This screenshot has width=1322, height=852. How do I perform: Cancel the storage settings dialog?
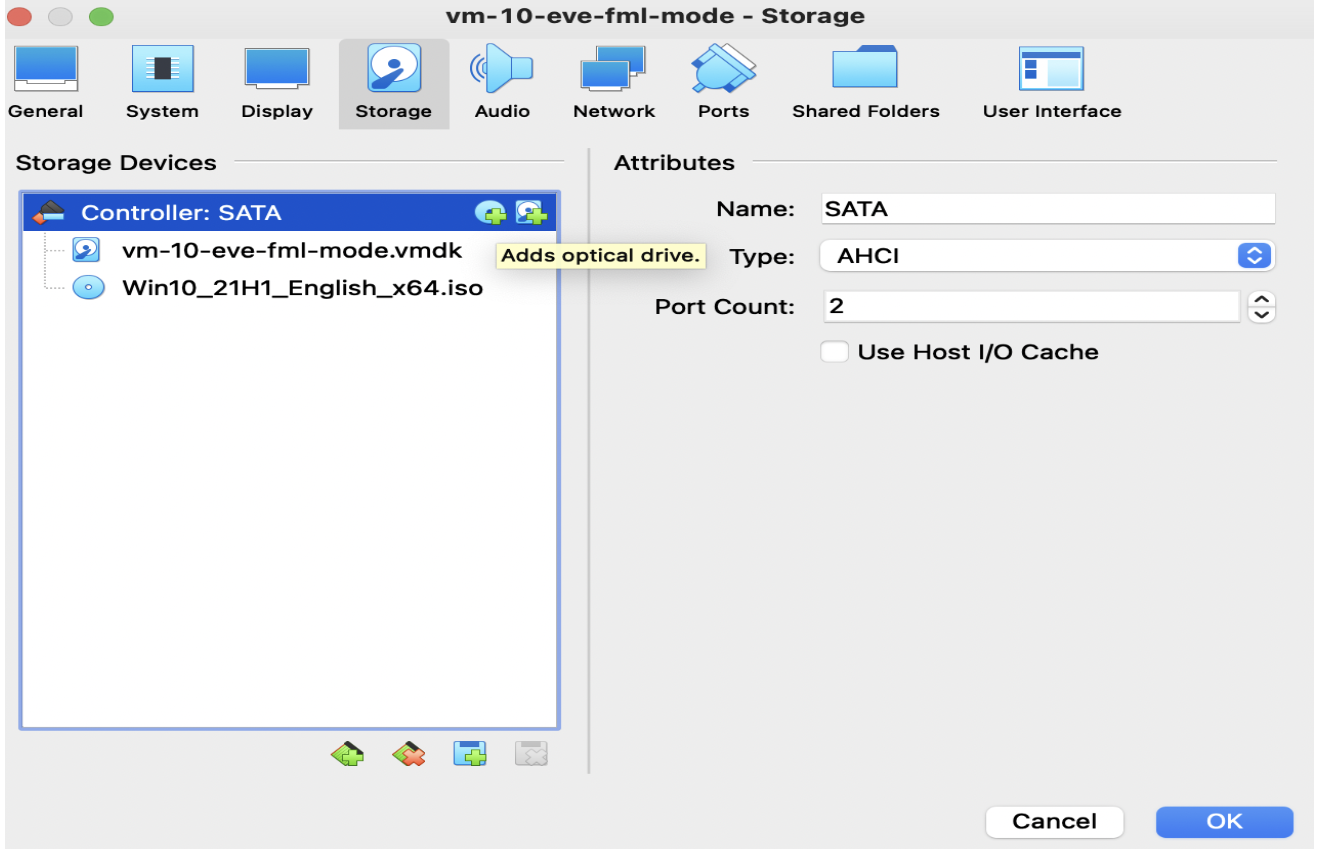click(1054, 821)
